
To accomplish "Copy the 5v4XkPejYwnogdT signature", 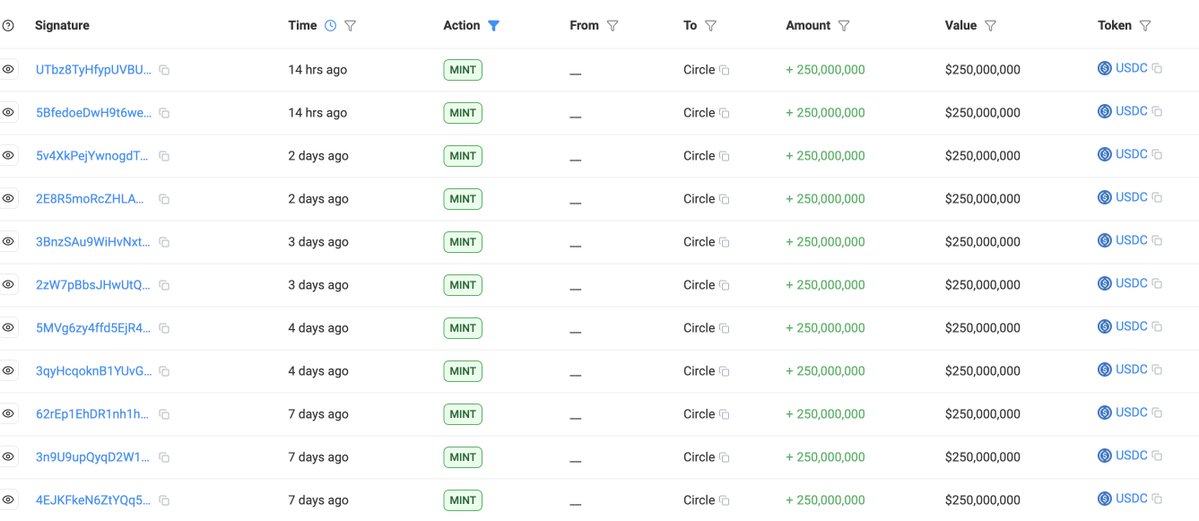I will pyautogui.click(x=164, y=156).
